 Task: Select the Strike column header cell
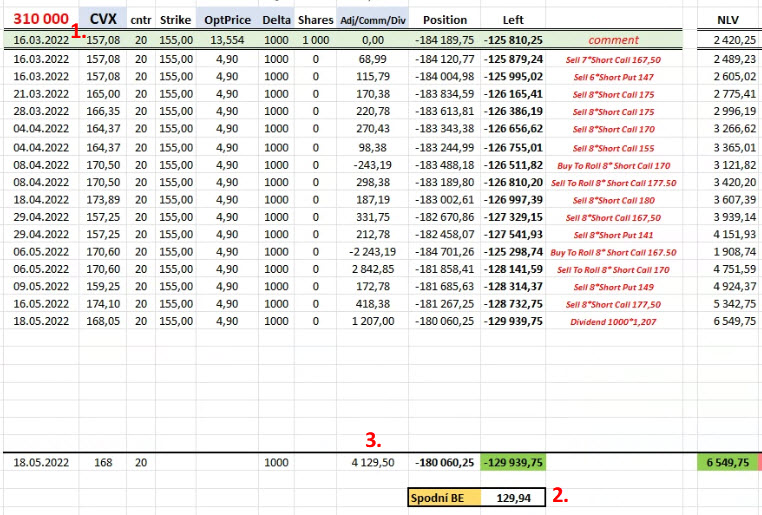pos(174,20)
